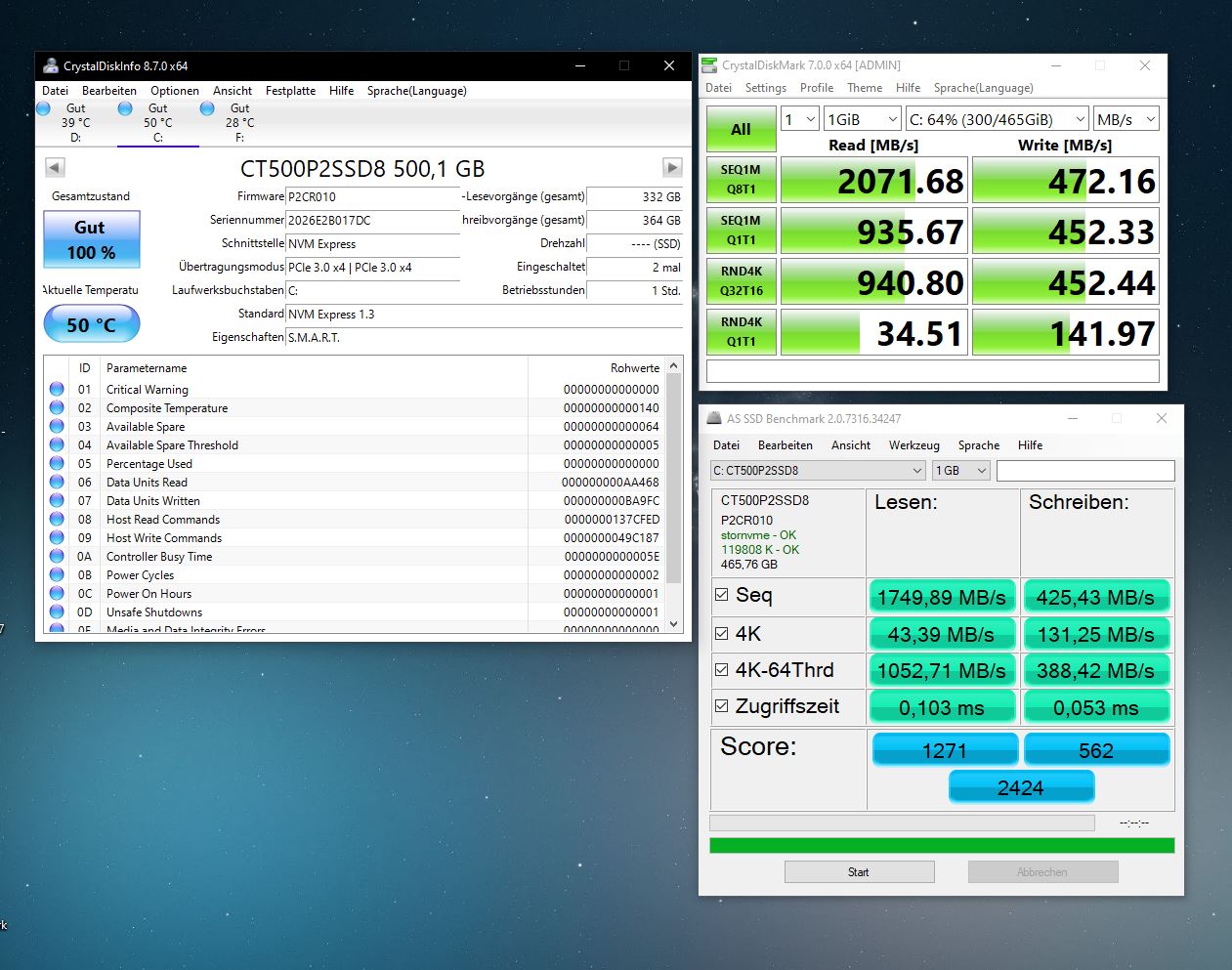Select drive D: status orb at 39 °C

tap(44, 108)
